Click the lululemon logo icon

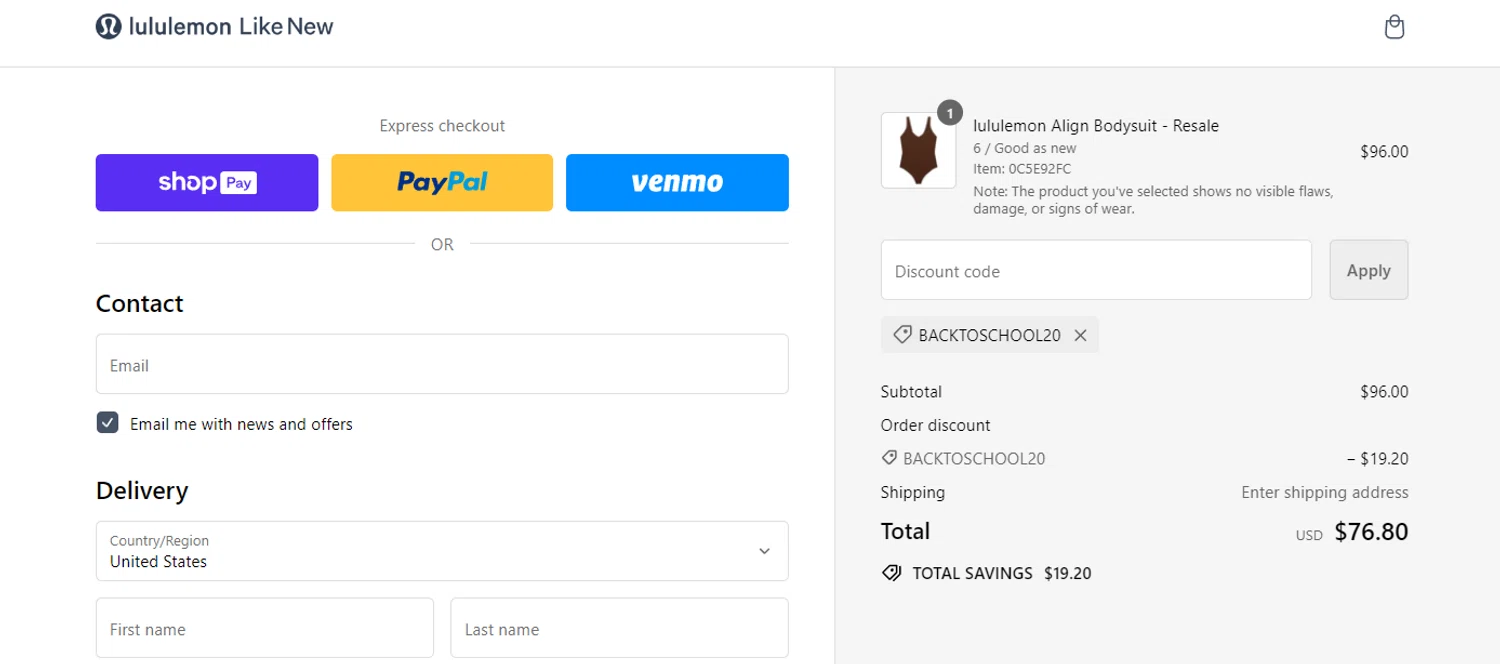click(x=108, y=27)
